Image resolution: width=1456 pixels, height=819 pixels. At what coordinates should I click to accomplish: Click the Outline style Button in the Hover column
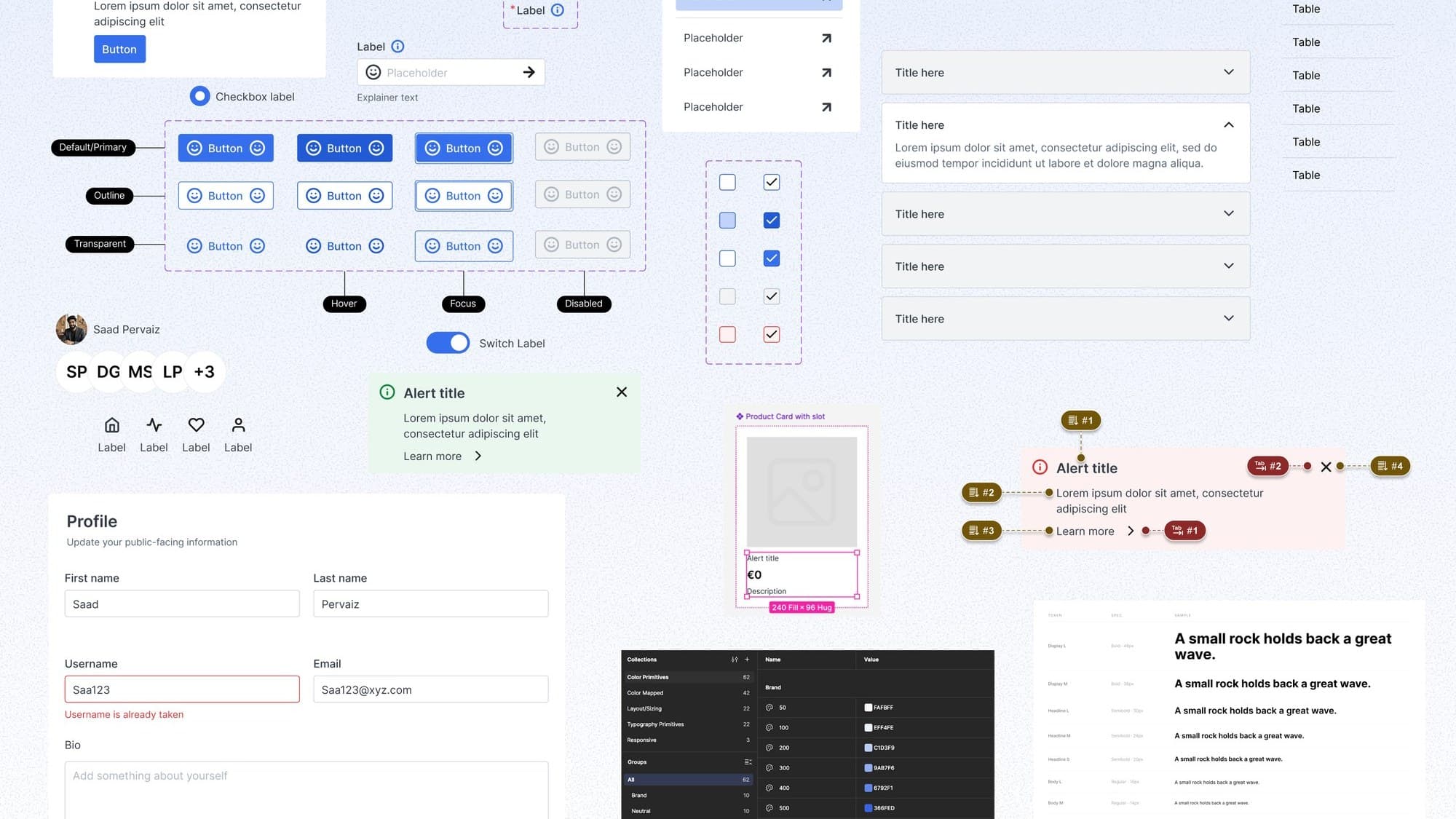point(344,196)
